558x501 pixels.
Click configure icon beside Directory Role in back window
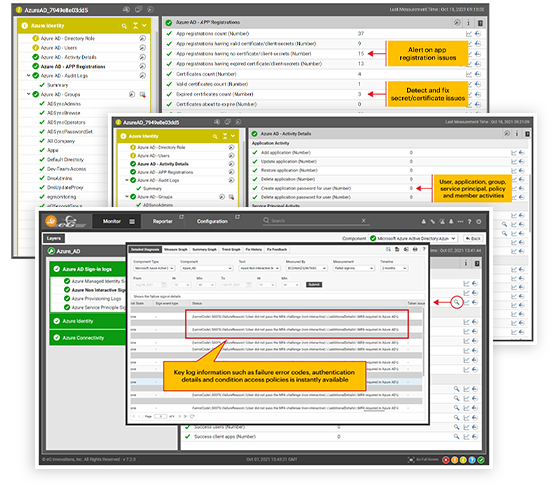(142, 38)
